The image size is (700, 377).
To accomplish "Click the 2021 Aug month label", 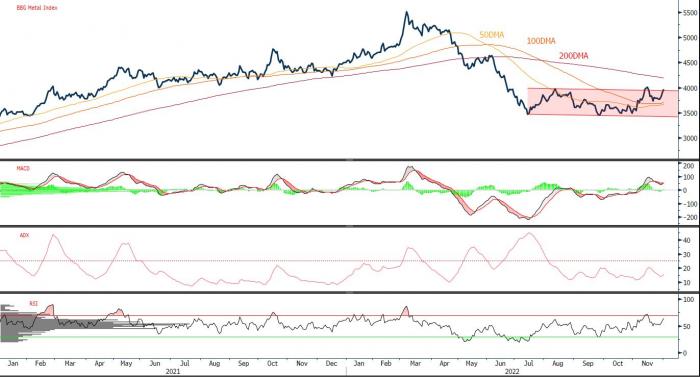I will tap(214, 363).
